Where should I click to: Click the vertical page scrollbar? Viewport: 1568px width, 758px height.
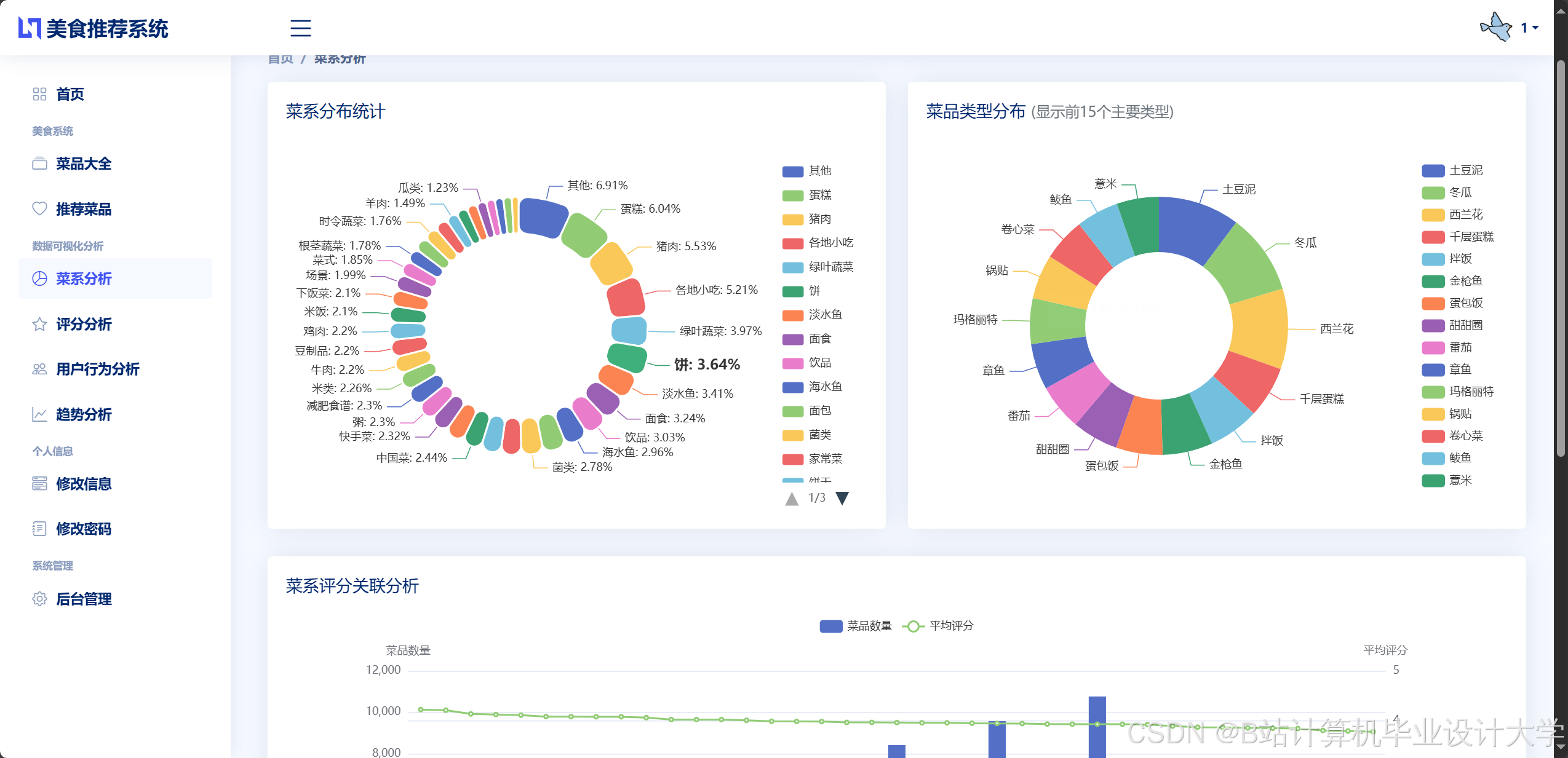pos(1561,258)
